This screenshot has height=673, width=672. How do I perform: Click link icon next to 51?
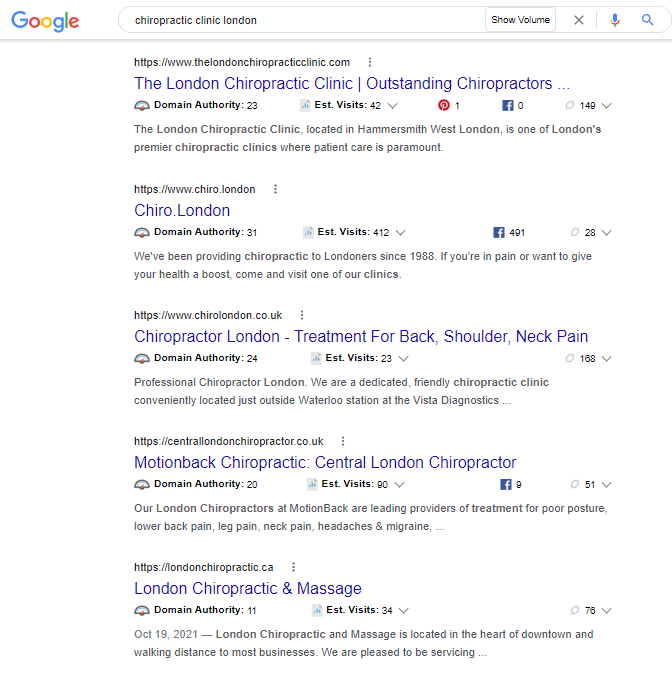(x=575, y=484)
